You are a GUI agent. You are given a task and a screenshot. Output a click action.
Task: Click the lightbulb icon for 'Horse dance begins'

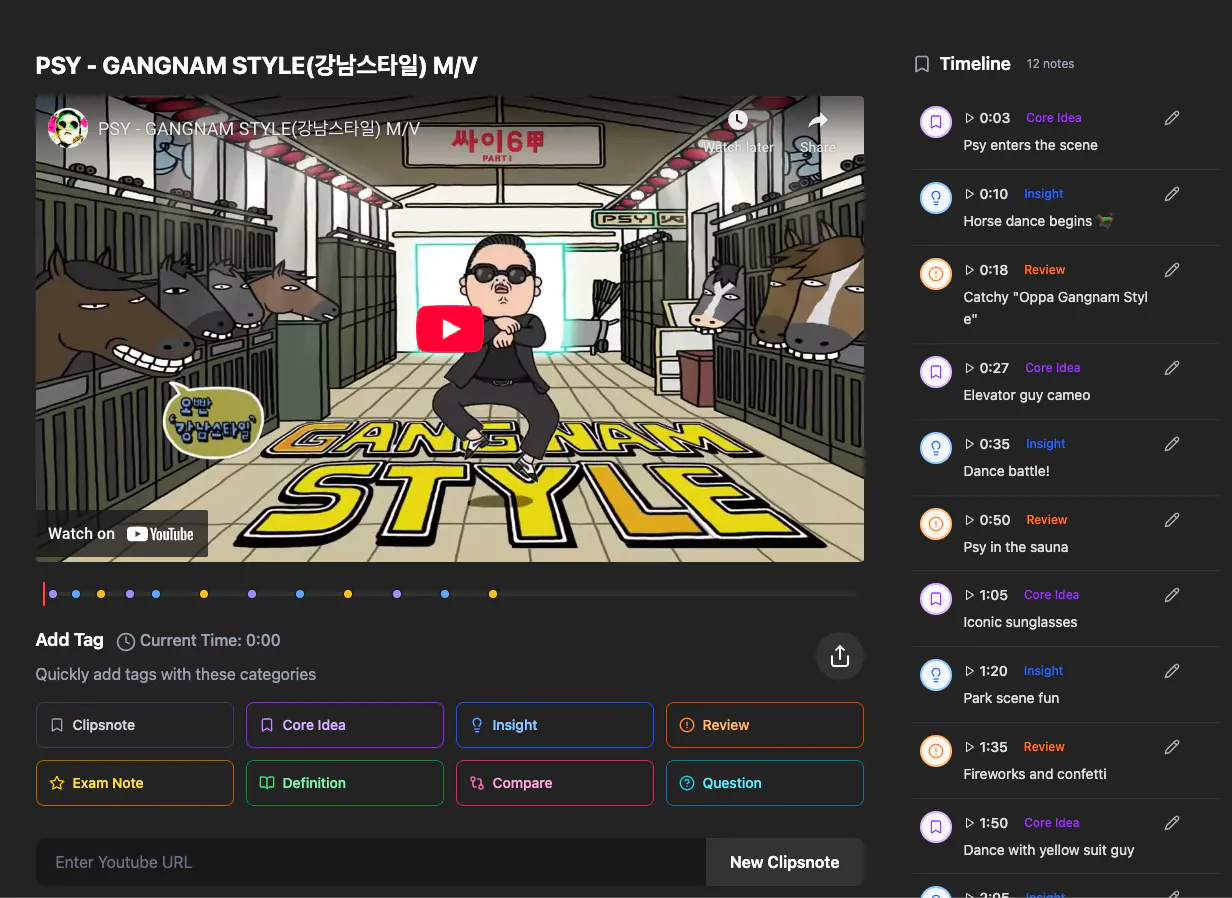pyautogui.click(x=936, y=198)
